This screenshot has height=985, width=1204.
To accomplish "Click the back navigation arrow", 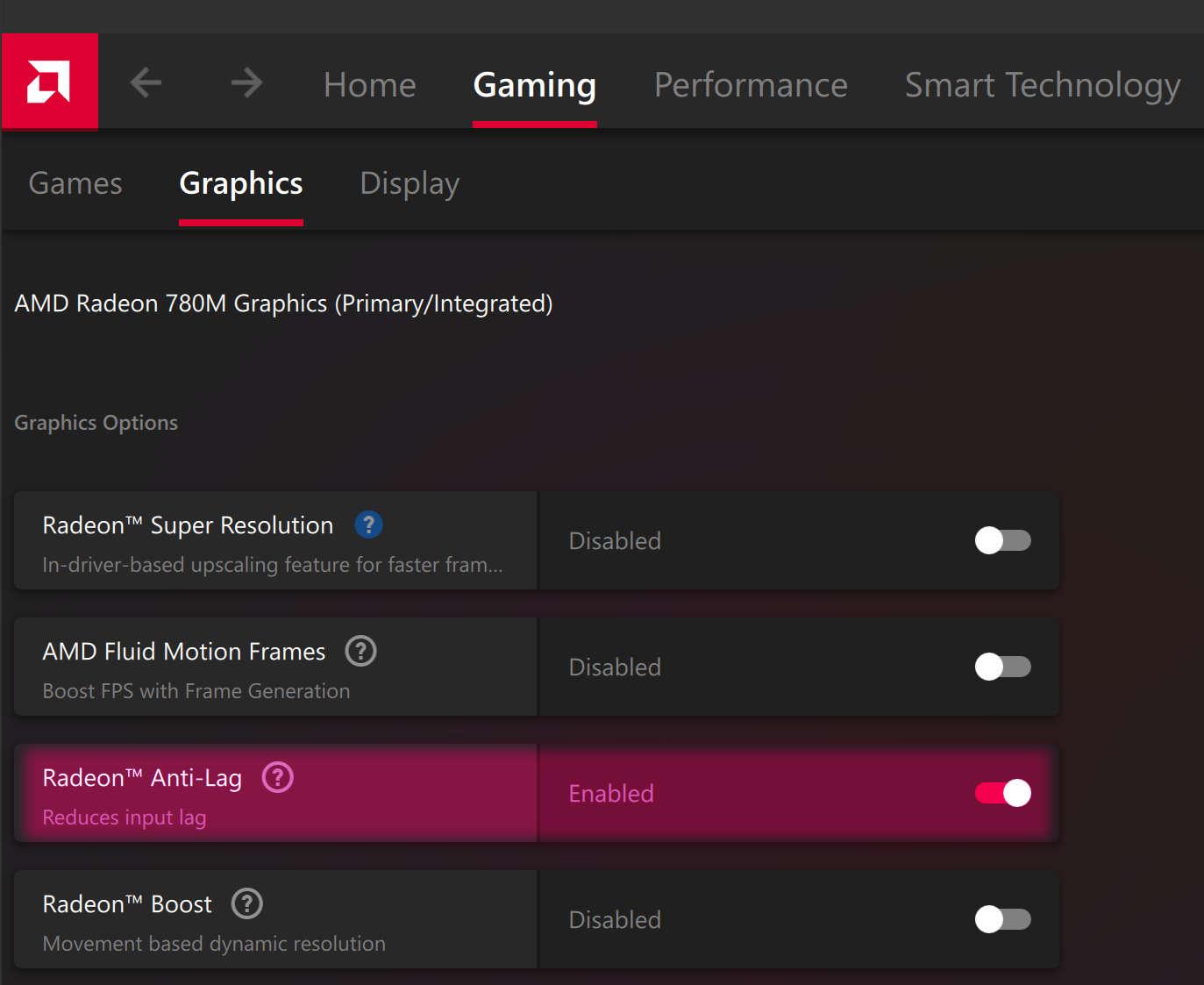I will (x=146, y=83).
